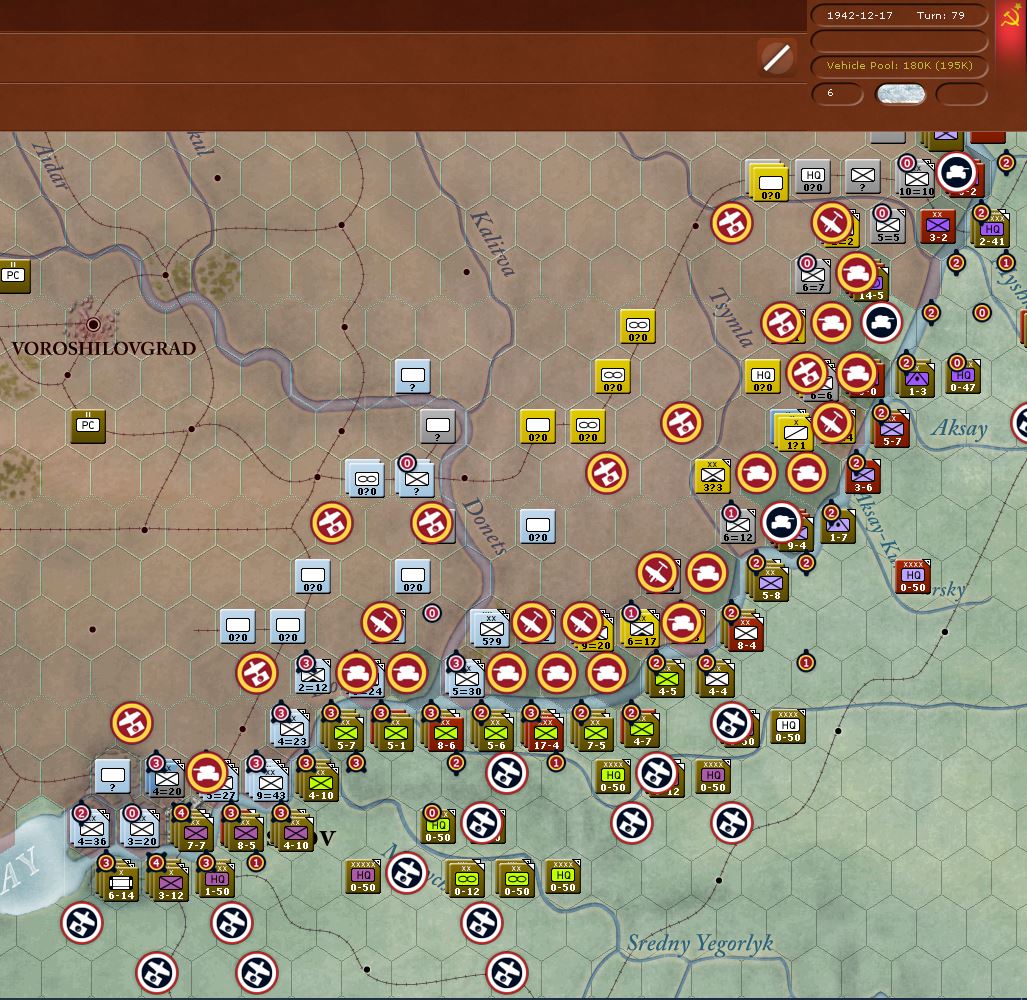This screenshot has width=1027, height=1000.
Task: Select the yellow 3?3 infantry division
Action: point(713,475)
